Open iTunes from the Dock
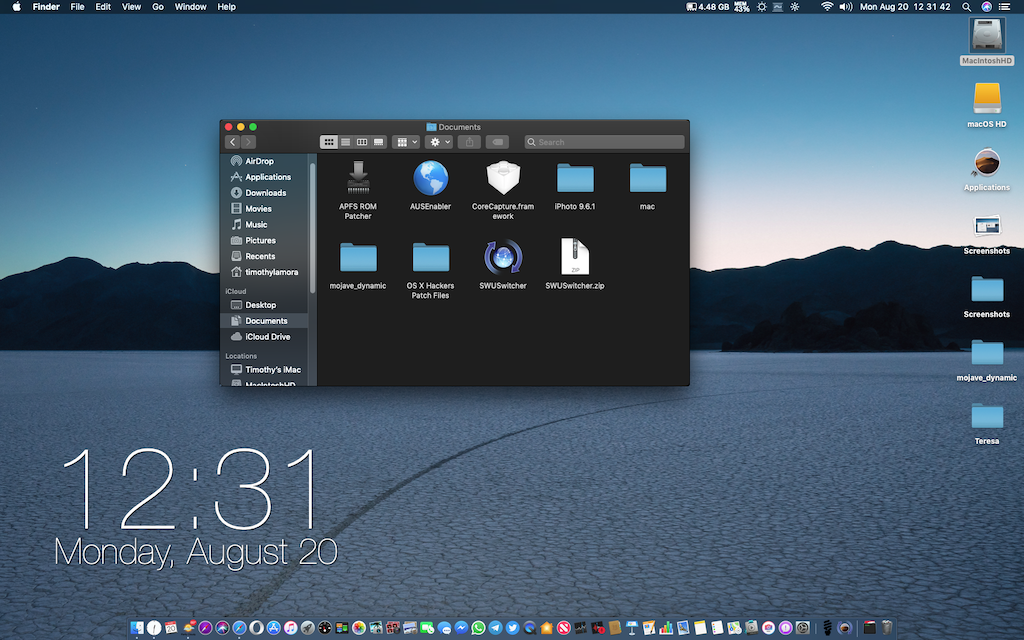 (x=291, y=628)
